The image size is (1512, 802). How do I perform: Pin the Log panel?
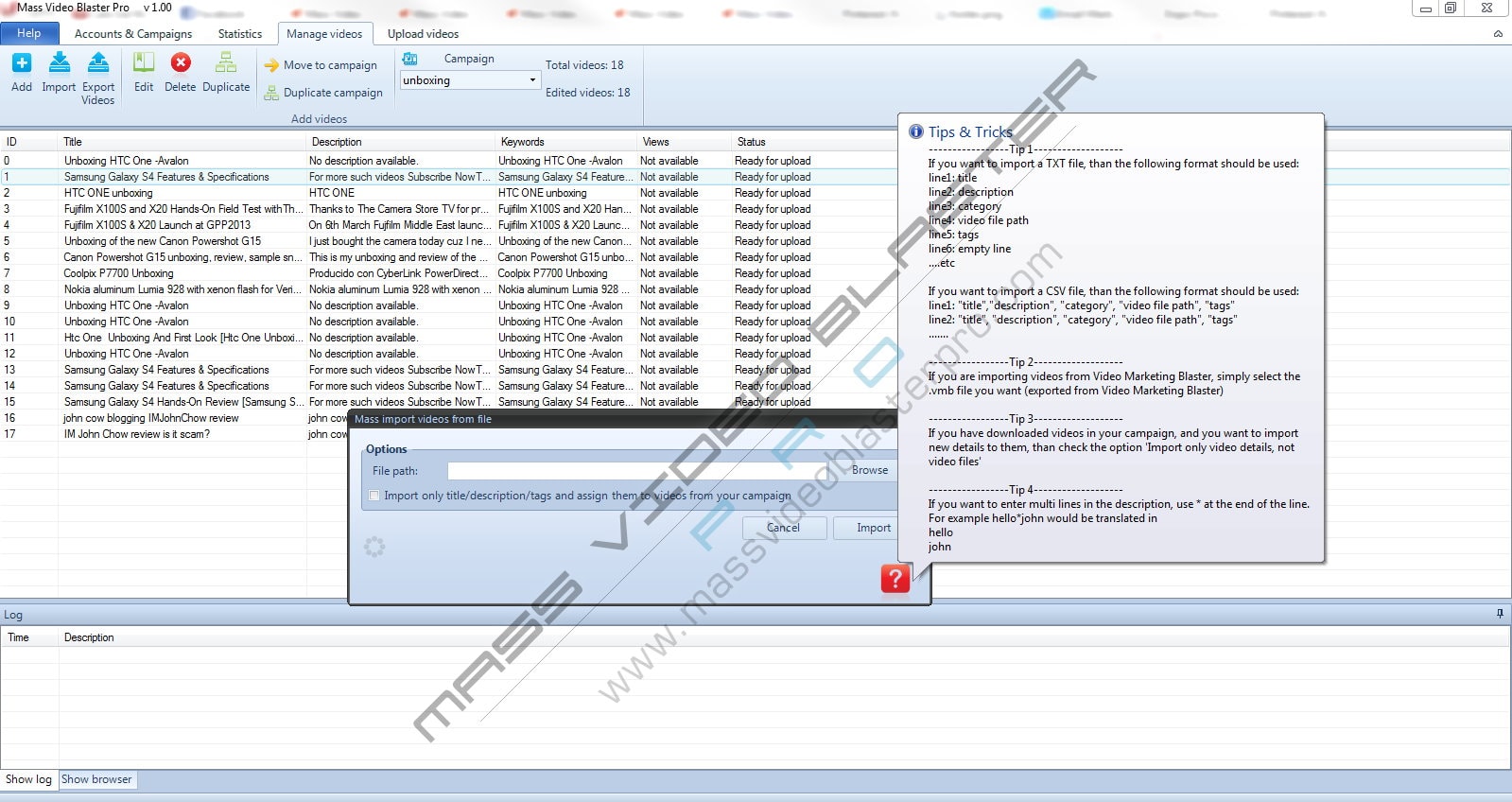1500,614
